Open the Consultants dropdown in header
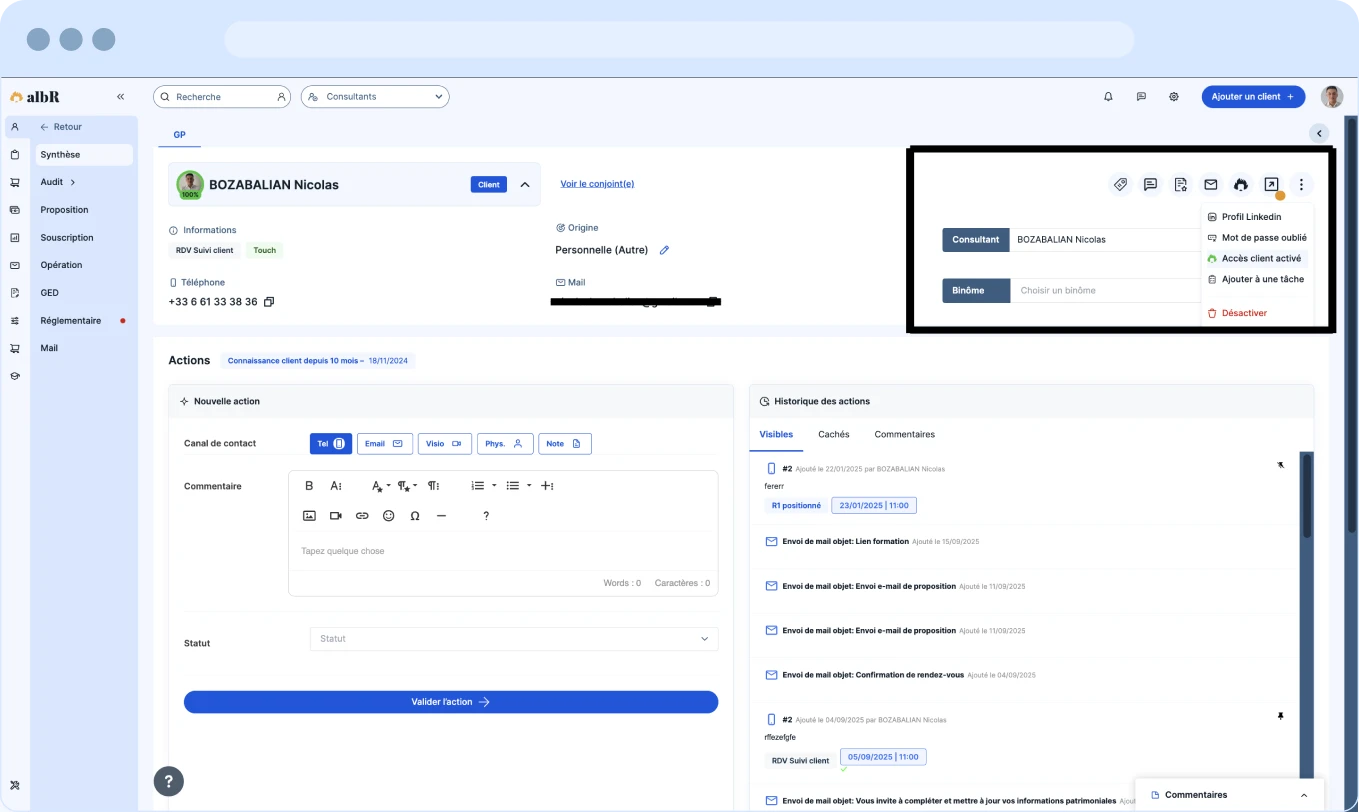 pos(375,97)
